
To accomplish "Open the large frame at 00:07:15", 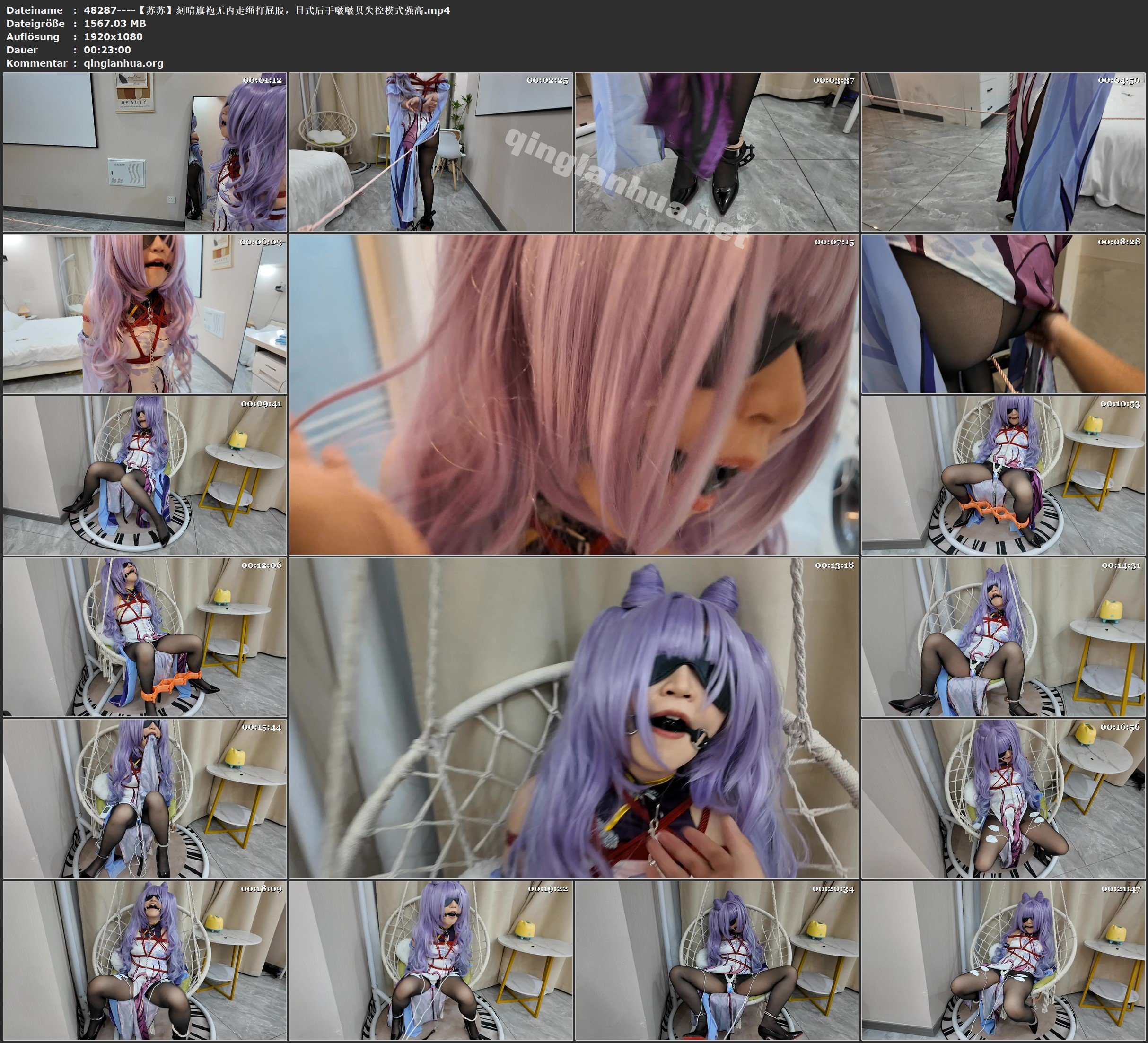I will click(x=574, y=394).
